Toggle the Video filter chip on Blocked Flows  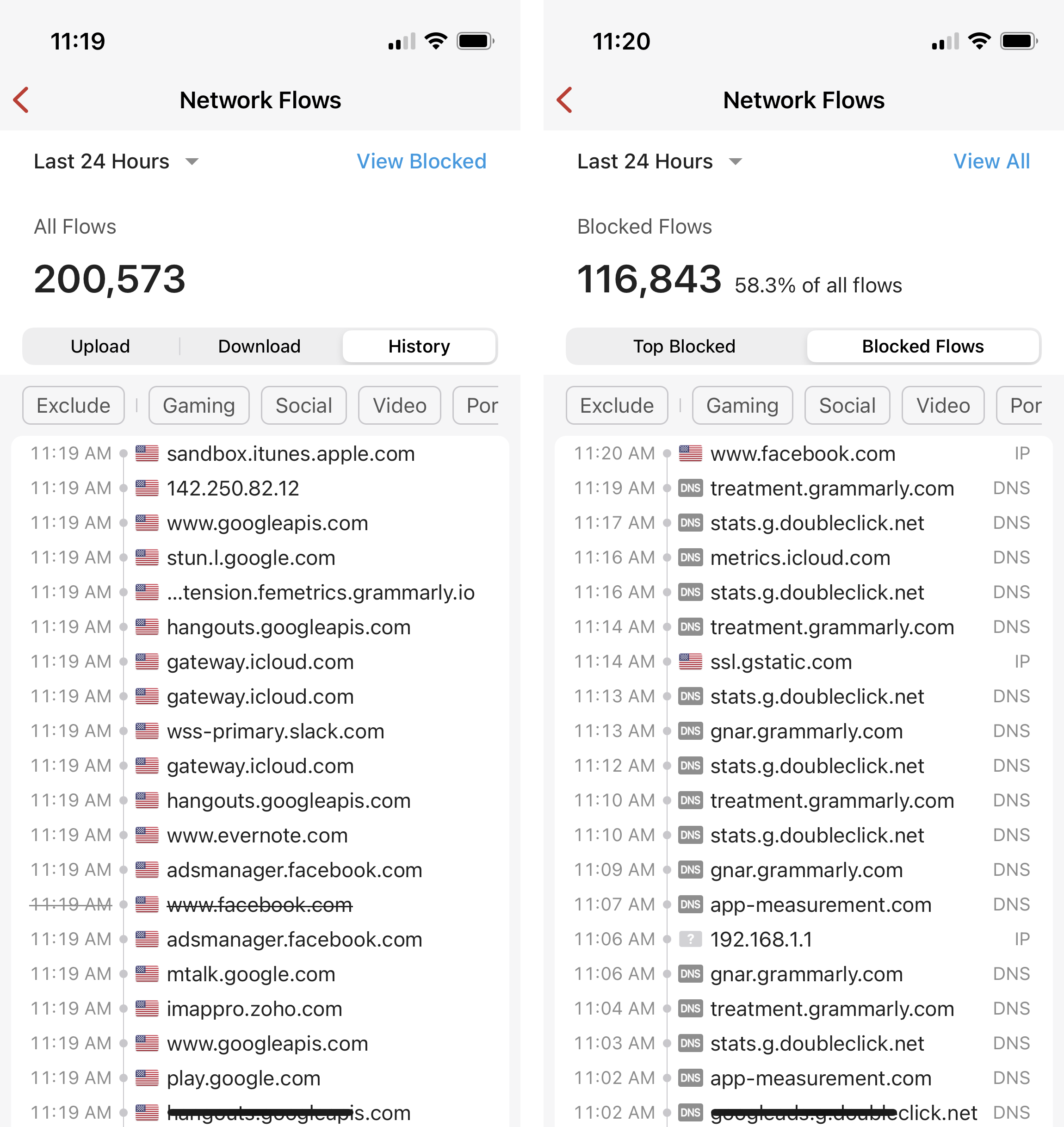pos(943,406)
